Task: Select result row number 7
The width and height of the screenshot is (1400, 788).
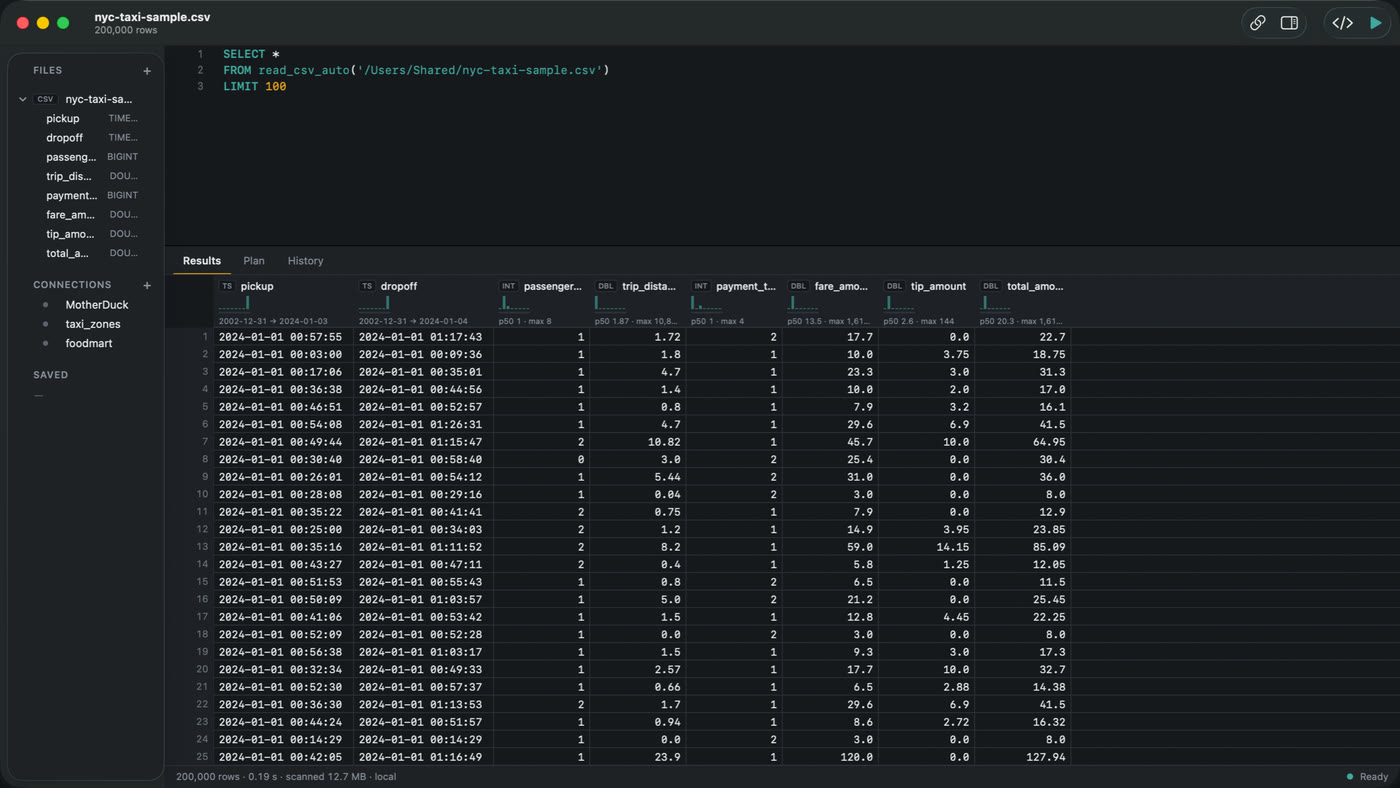Action: 204,442
